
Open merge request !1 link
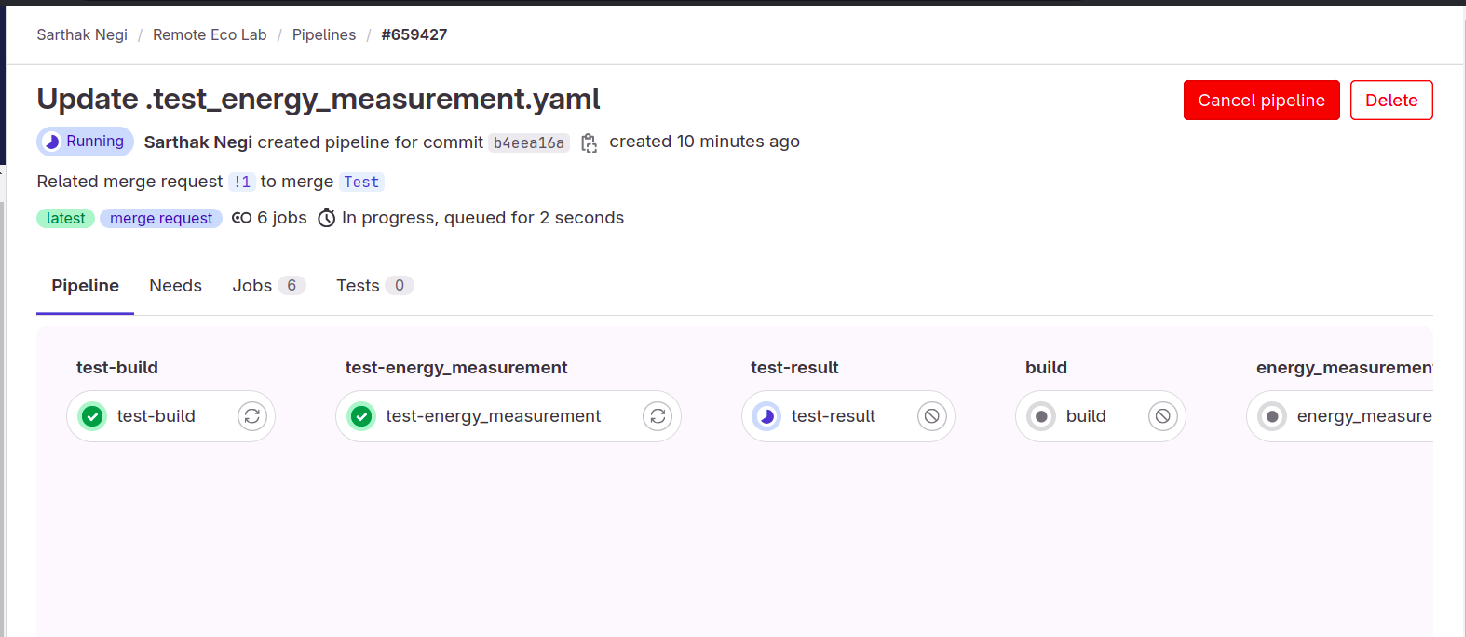241,182
